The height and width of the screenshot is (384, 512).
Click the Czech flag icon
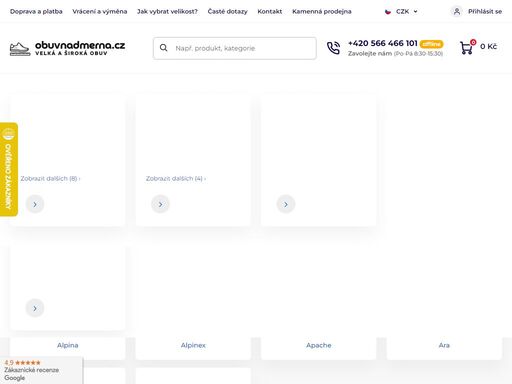(x=388, y=12)
